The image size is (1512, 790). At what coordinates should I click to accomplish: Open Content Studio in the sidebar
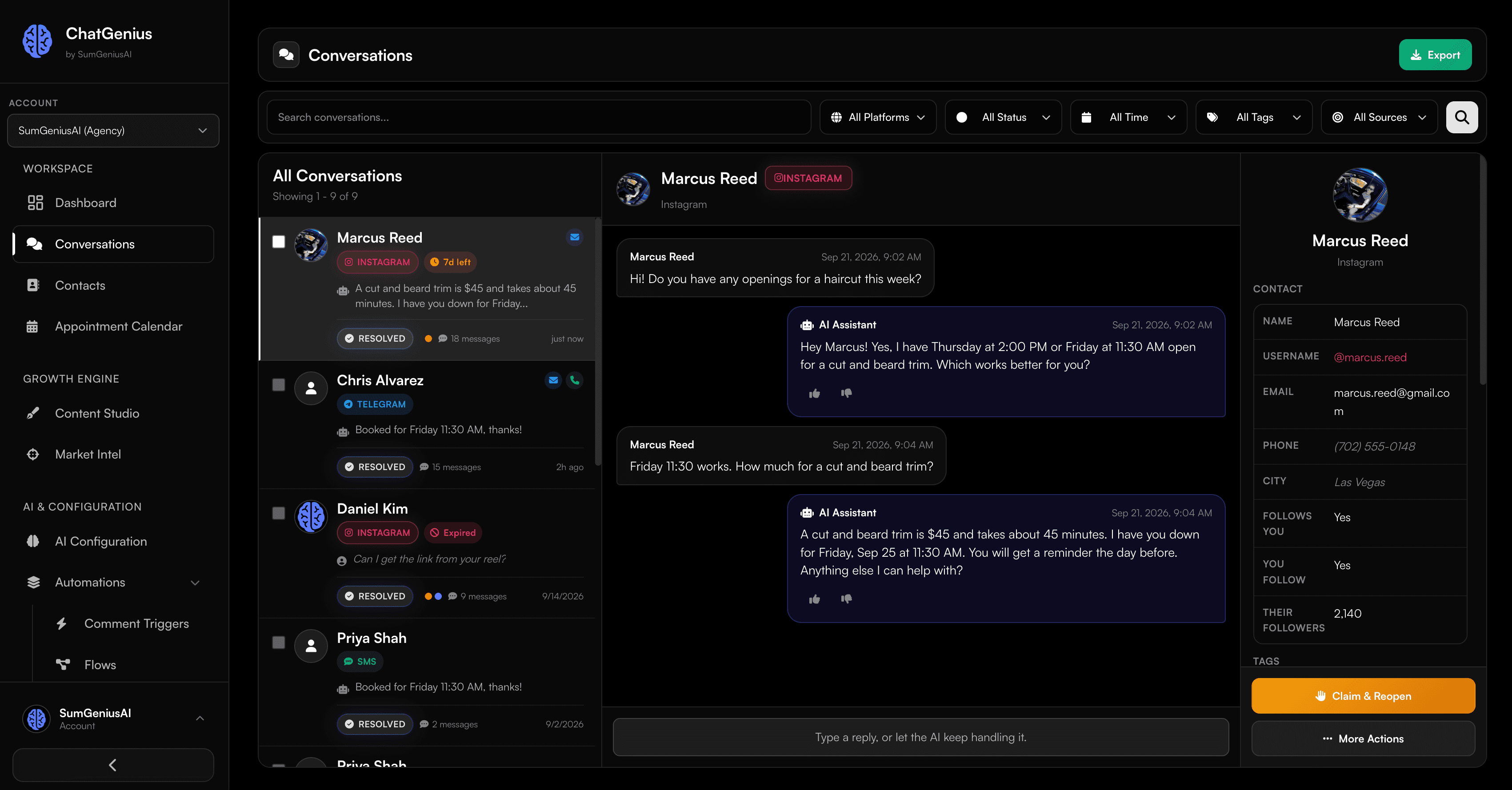[x=113, y=413]
